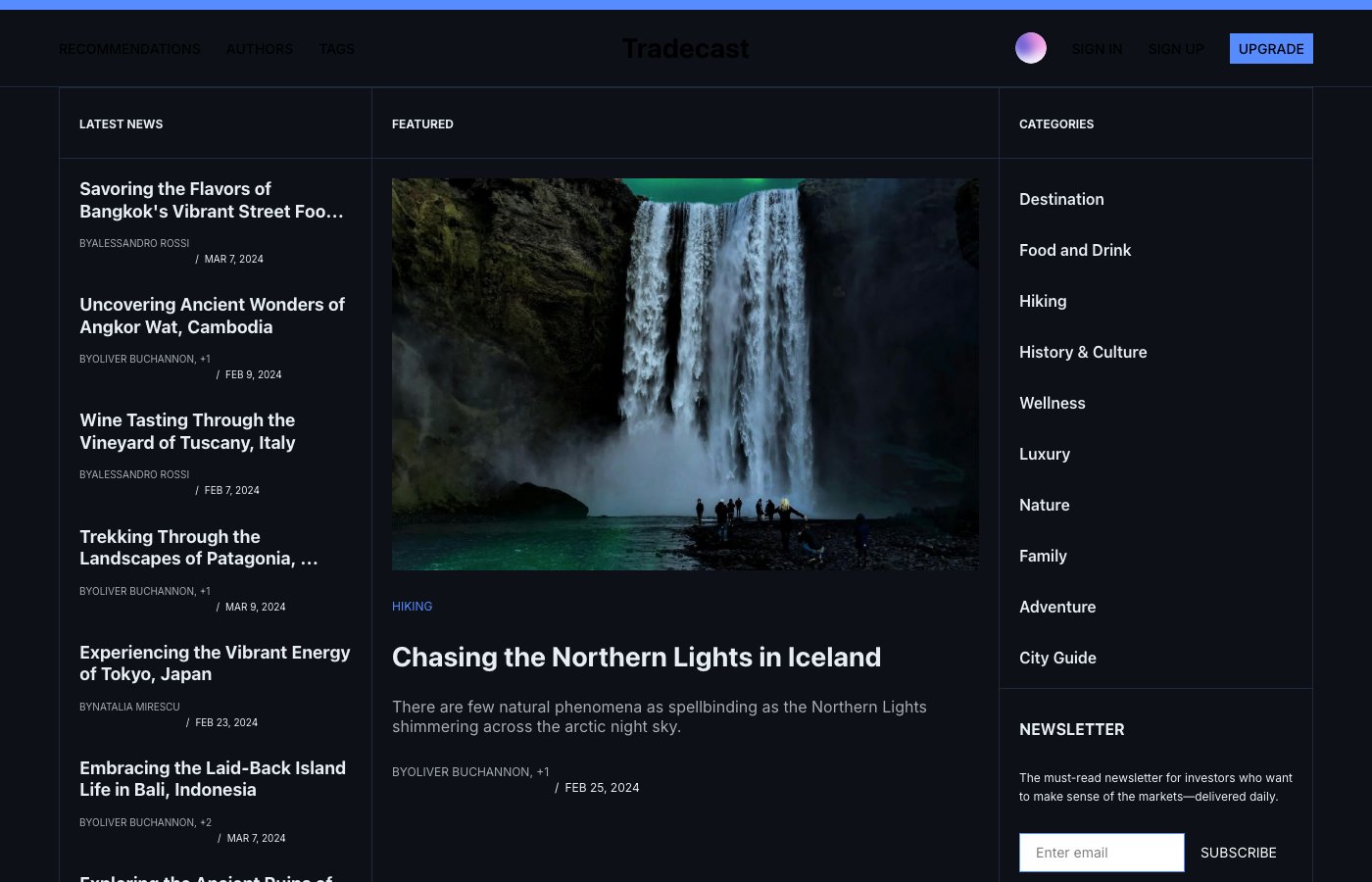Choose the Food and Drink category
The image size is (1372, 882).
pyautogui.click(x=1075, y=250)
